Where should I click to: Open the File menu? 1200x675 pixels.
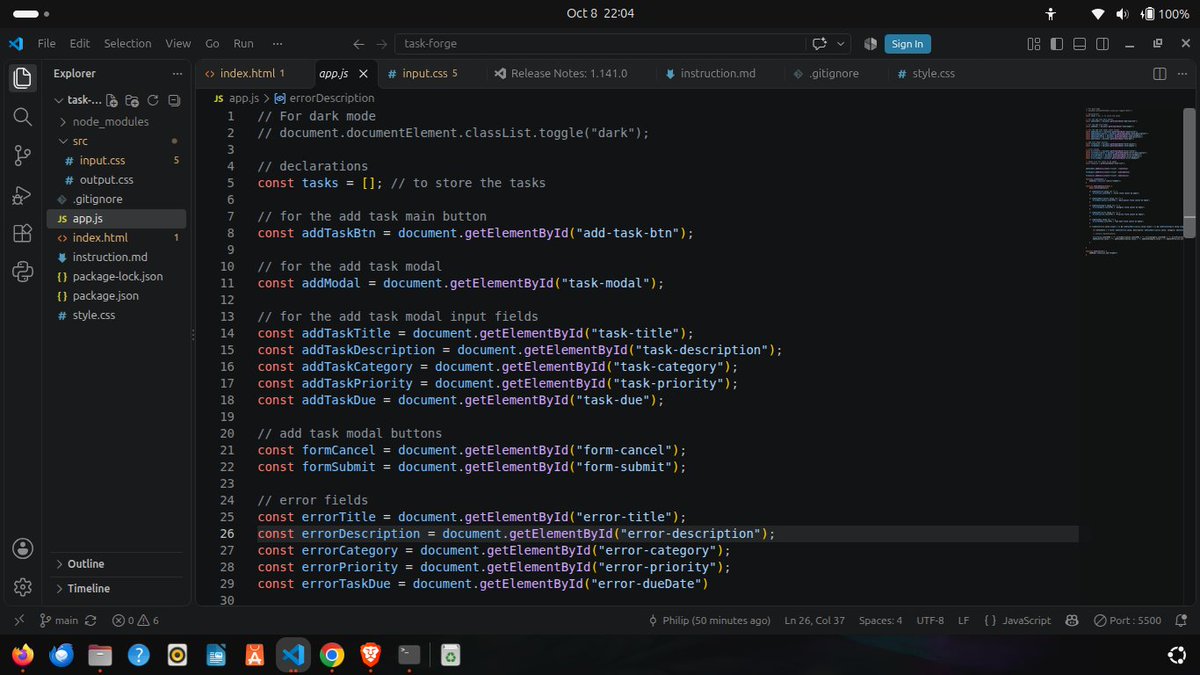(47, 44)
